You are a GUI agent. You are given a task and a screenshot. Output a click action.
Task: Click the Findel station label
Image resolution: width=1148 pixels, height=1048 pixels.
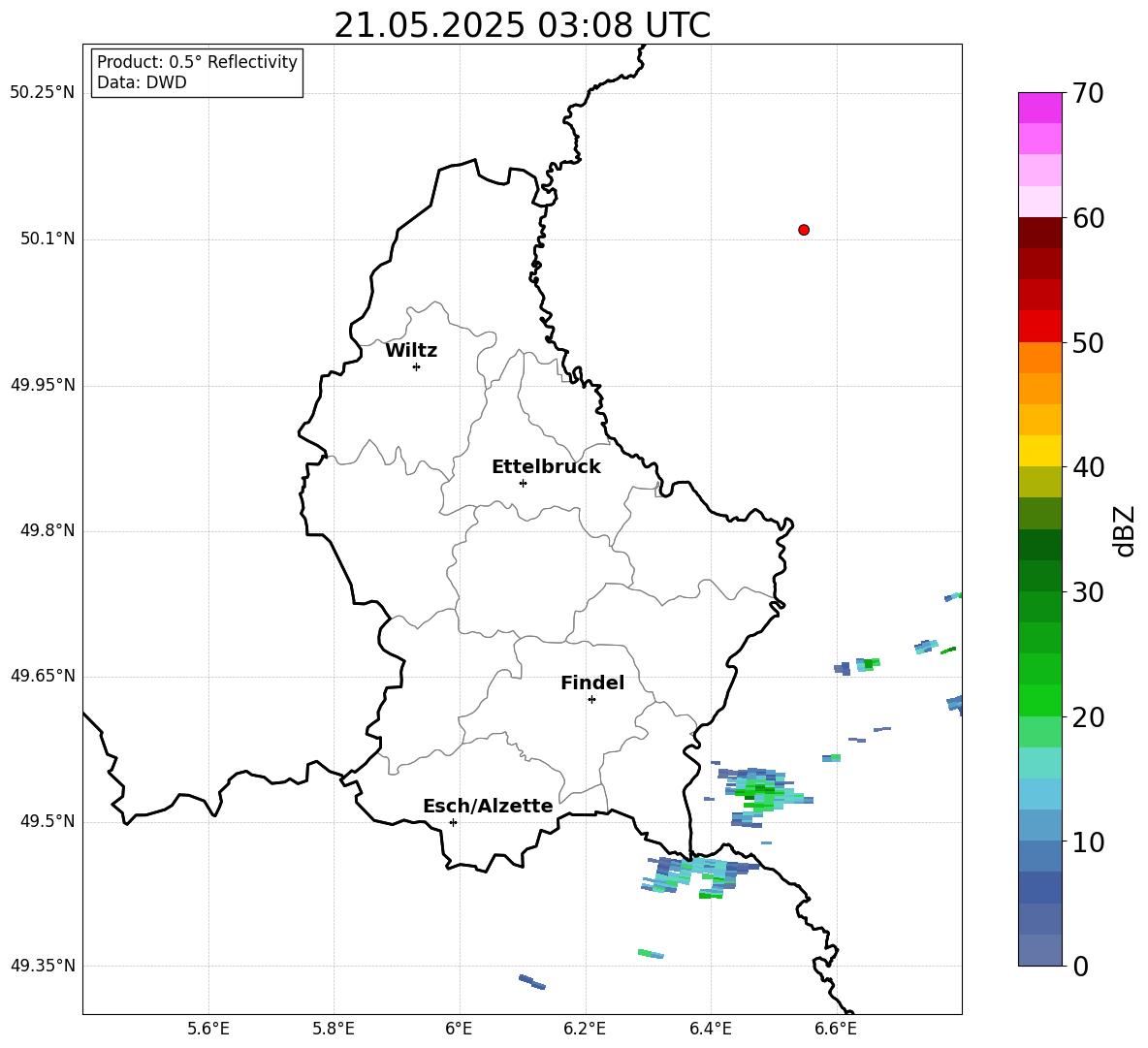[x=592, y=683]
